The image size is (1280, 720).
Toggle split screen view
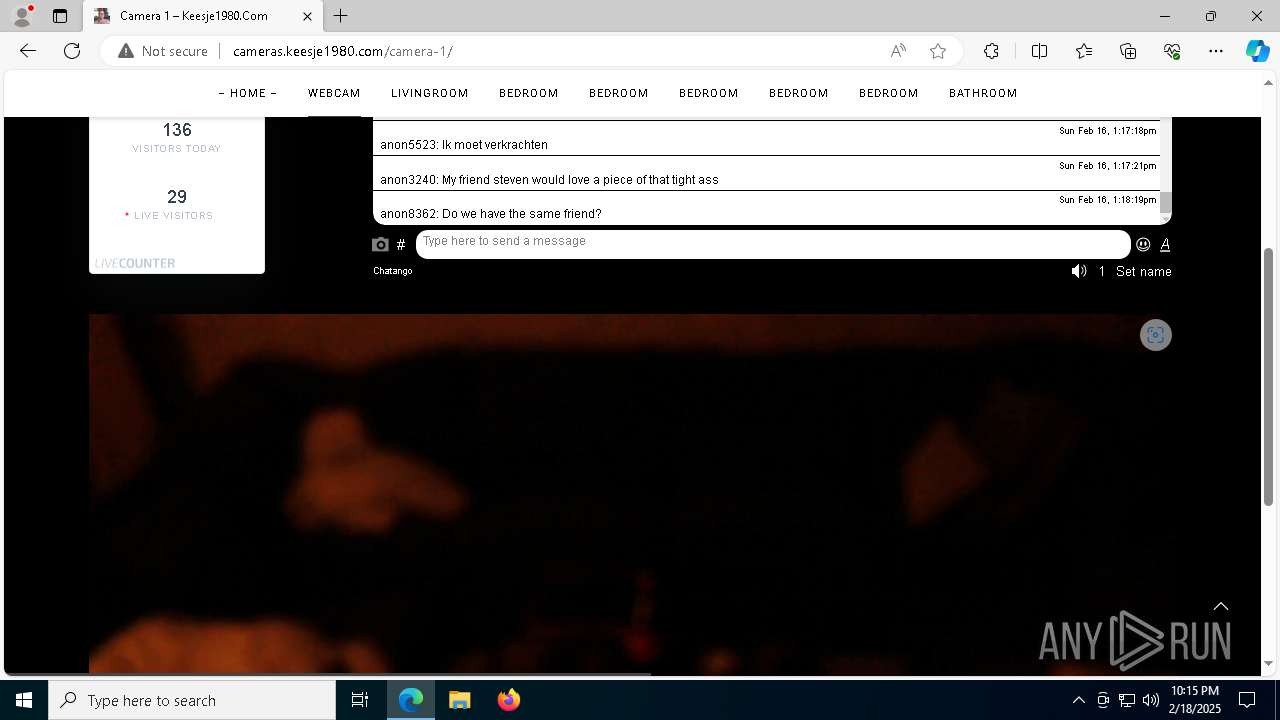1039,51
